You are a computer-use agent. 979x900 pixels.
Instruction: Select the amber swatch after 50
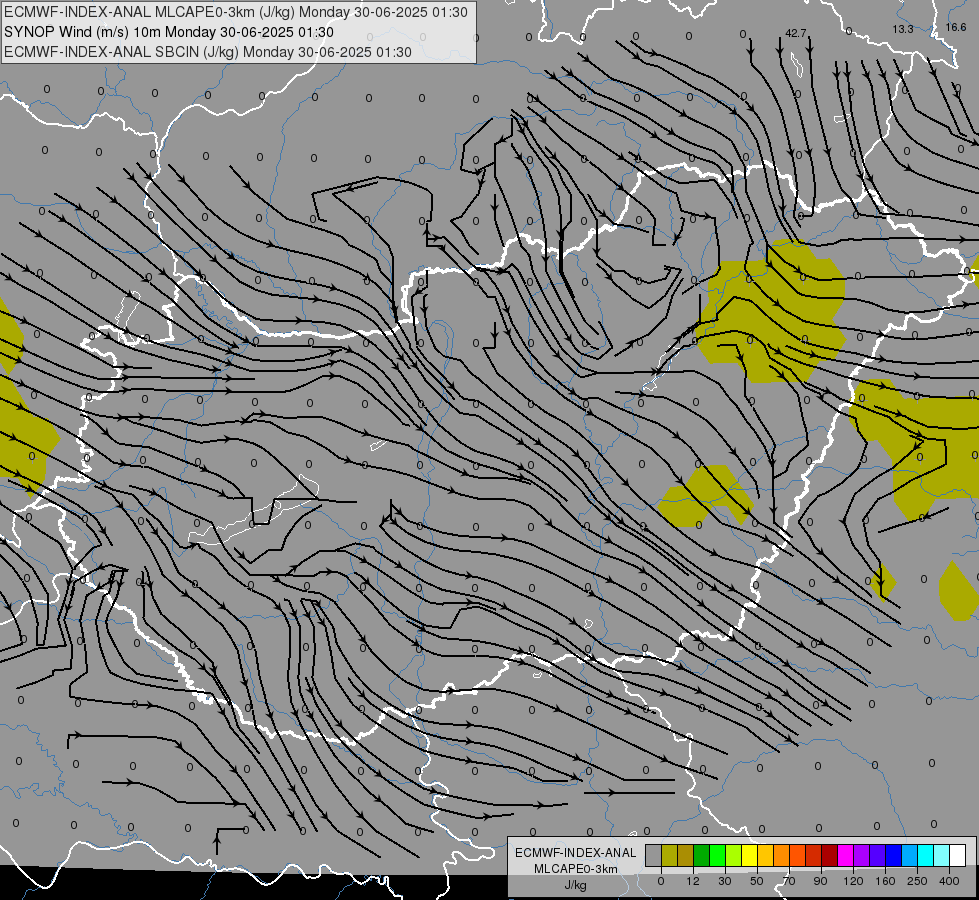[765, 855]
